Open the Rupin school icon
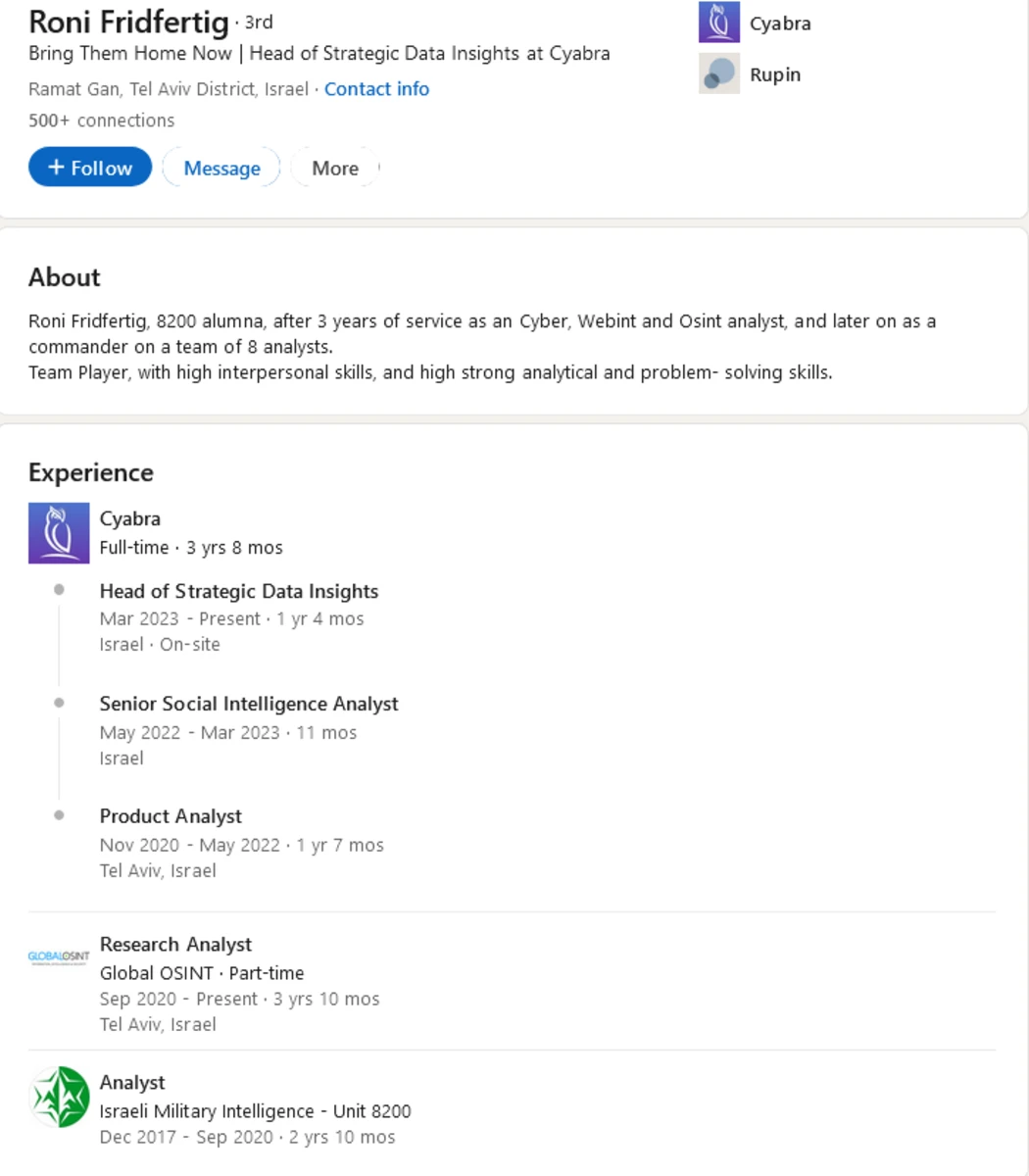 pyautogui.click(x=719, y=74)
